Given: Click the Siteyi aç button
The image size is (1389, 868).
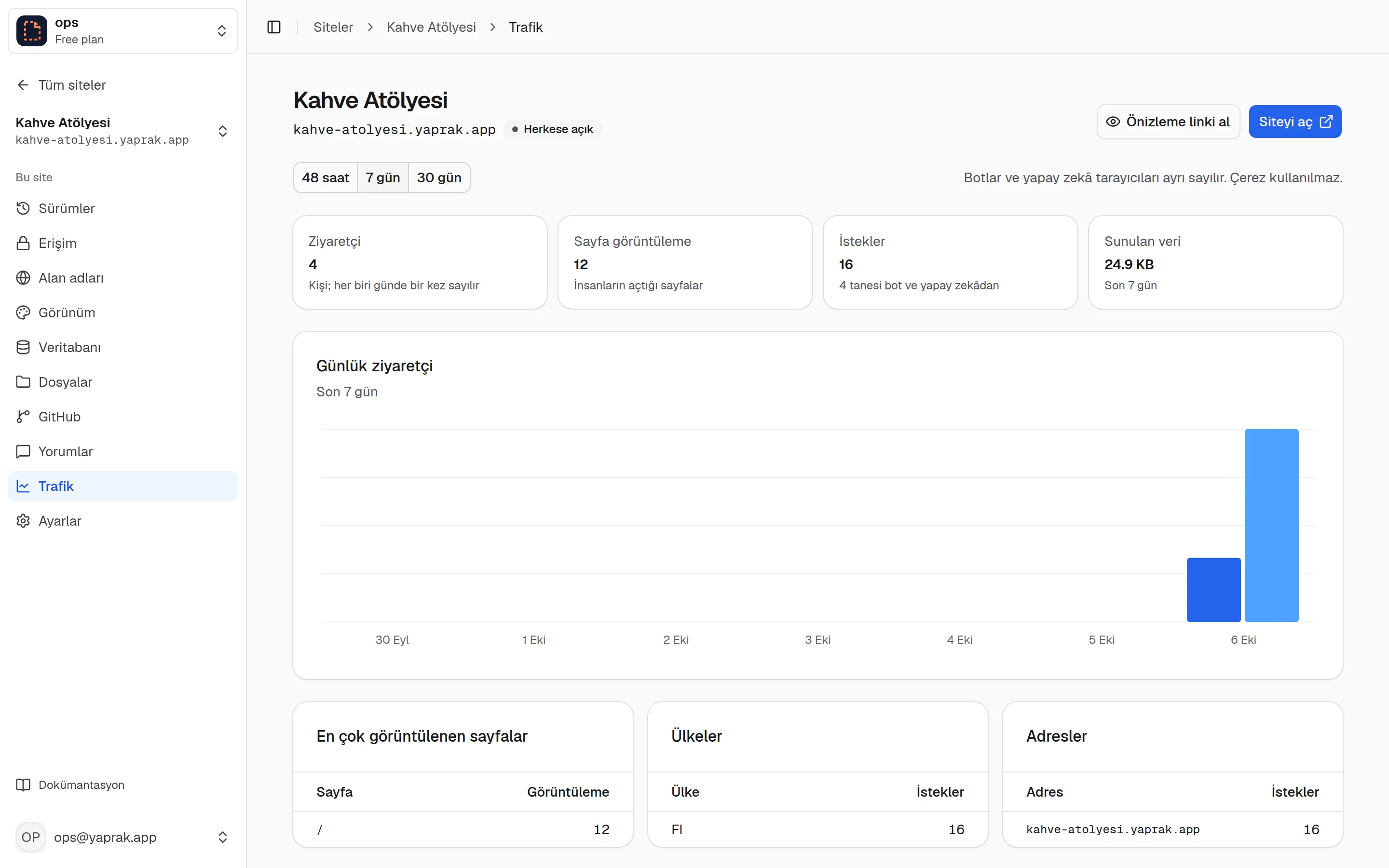Looking at the screenshot, I should (x=1295, y=122).
